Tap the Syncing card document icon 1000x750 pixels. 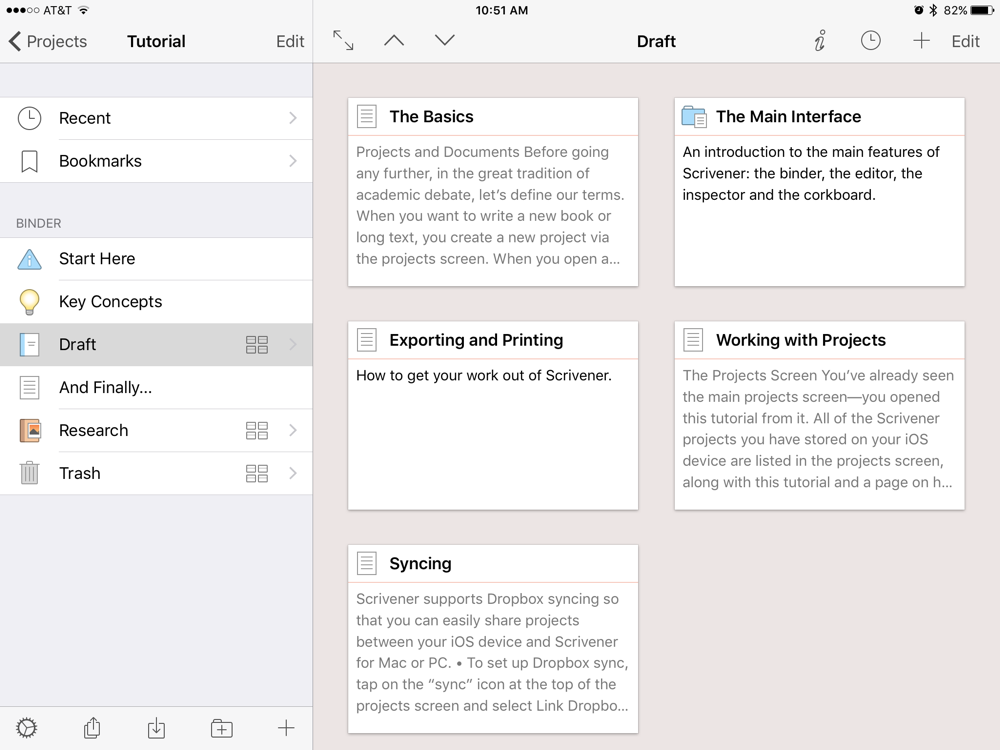pyautogui.click(x=367, y=563)
